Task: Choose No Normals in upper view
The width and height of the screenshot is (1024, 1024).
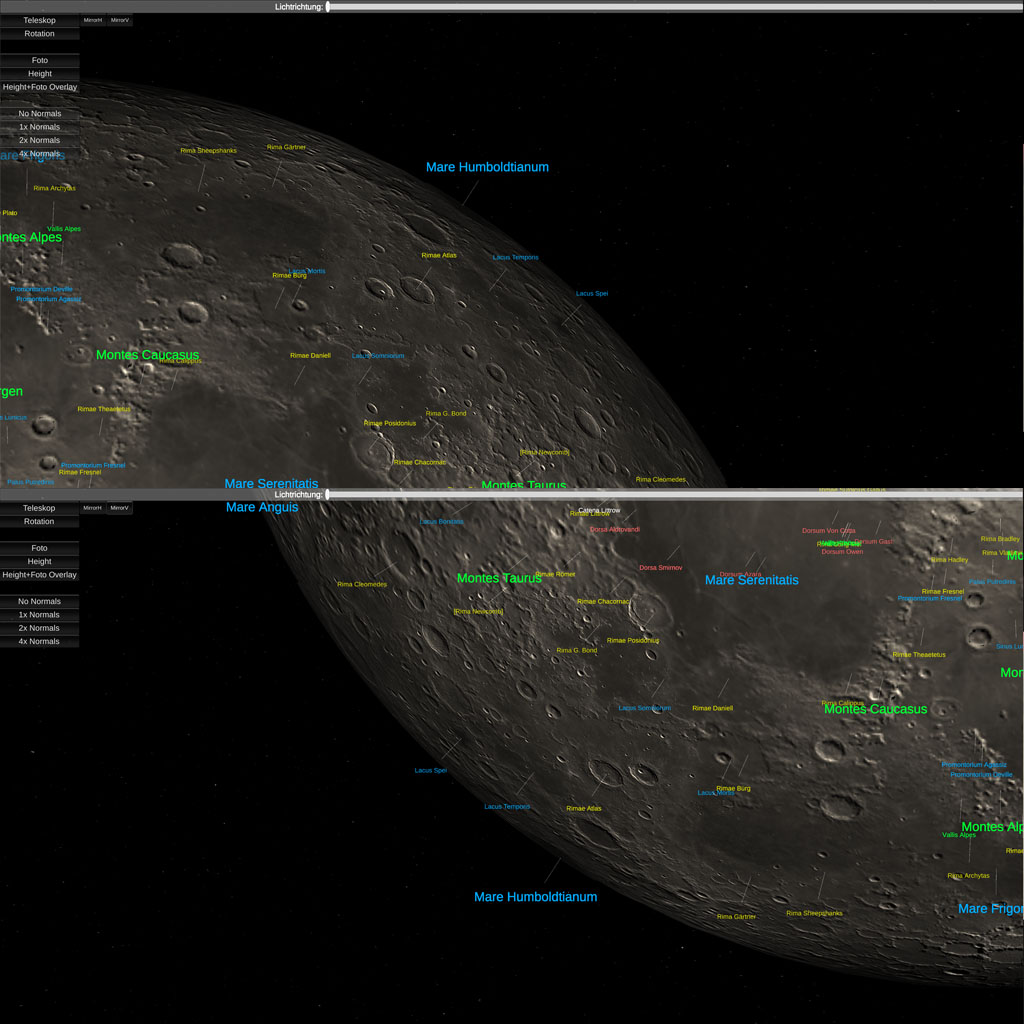Action: click(40, 114)
